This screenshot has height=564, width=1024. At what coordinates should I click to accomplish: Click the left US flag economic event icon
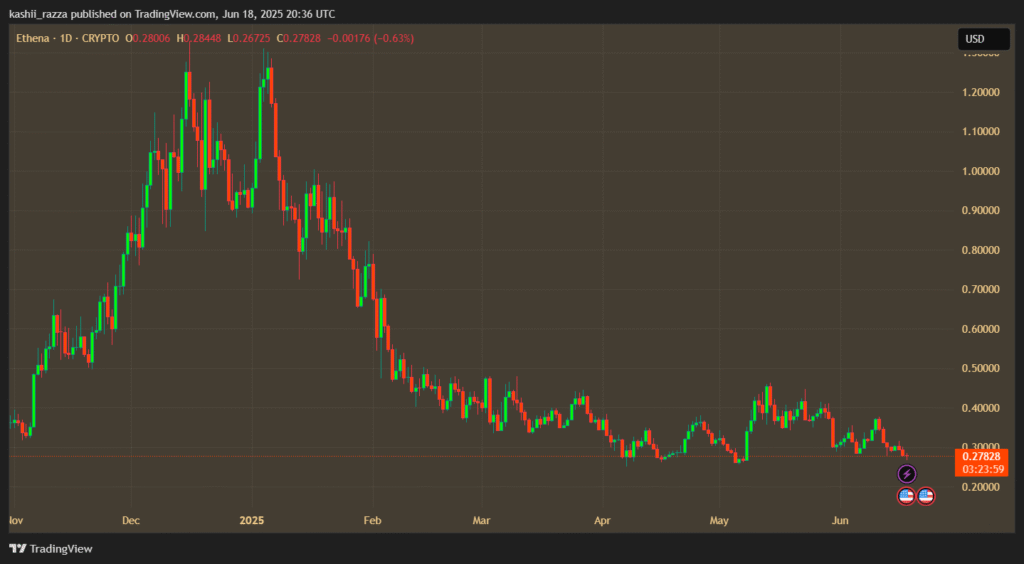click(x=906, y=496)
